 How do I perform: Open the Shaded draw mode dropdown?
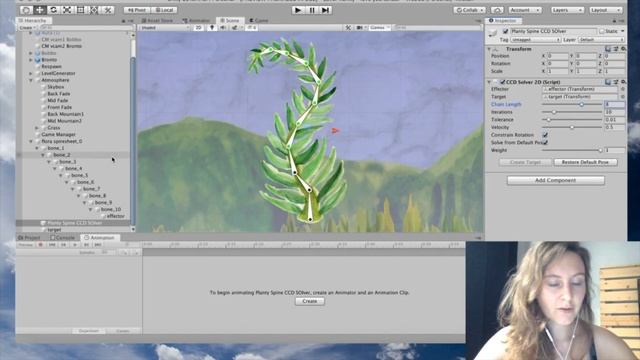[165, 28]
